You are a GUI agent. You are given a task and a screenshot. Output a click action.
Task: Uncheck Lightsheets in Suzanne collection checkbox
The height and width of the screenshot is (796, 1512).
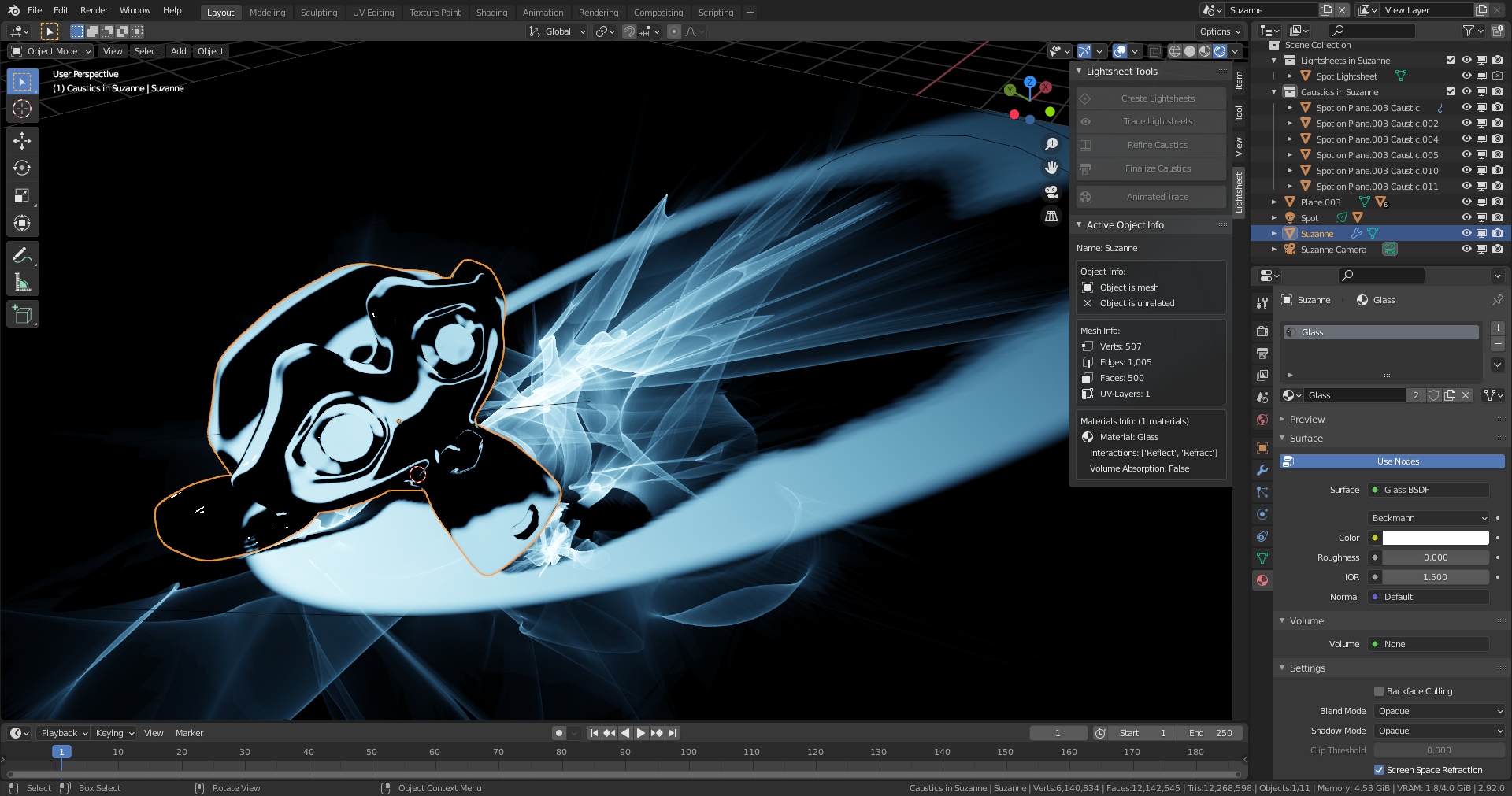[x=1451, y=61]
